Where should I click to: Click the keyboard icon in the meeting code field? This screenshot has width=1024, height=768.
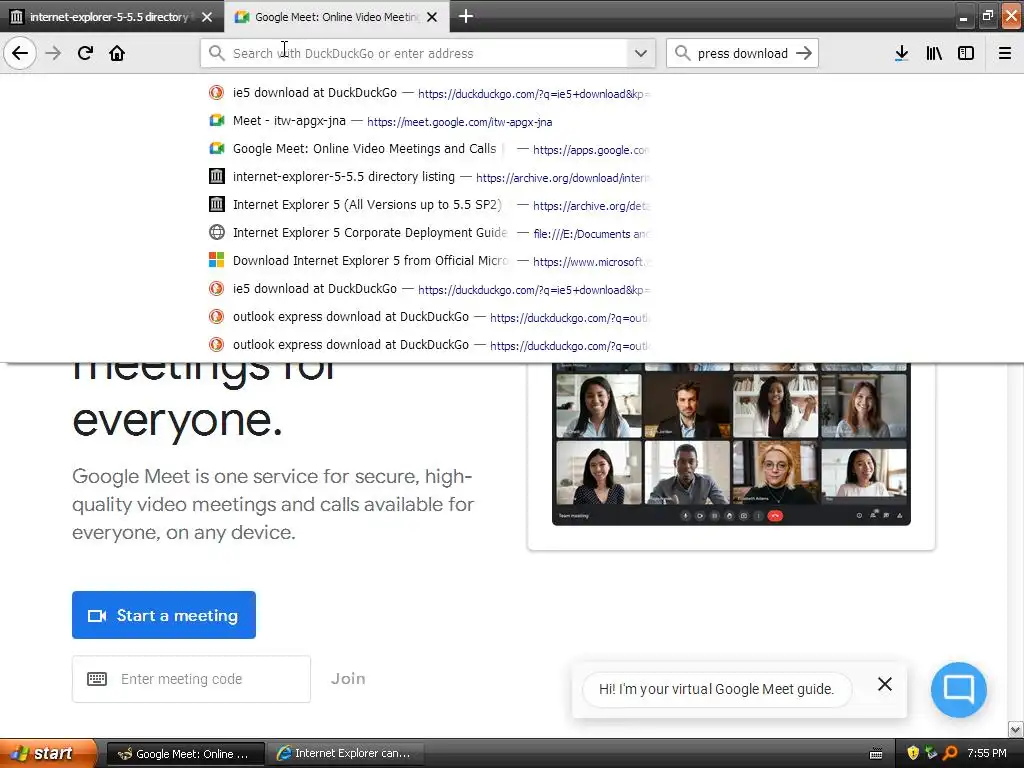[97, 679]
